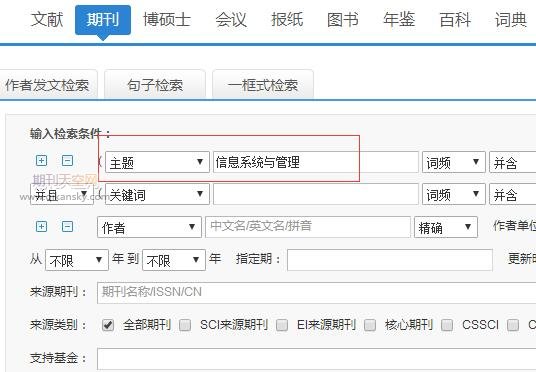Screen dimensions: 536x372
Task: Enable the SCI来源期刊 checkbox
Action: [x=185, y=325]
